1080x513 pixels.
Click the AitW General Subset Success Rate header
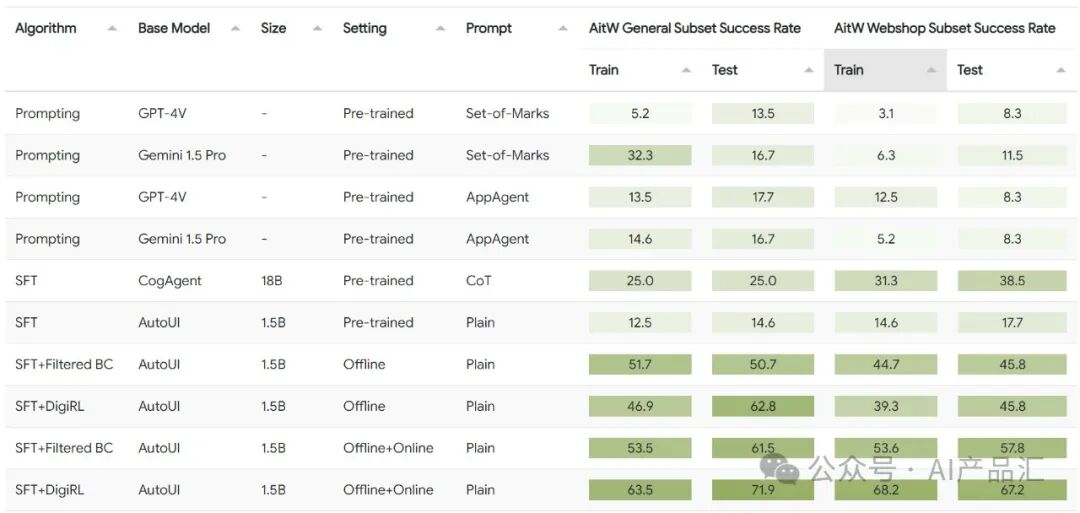(x=695, y=28)
